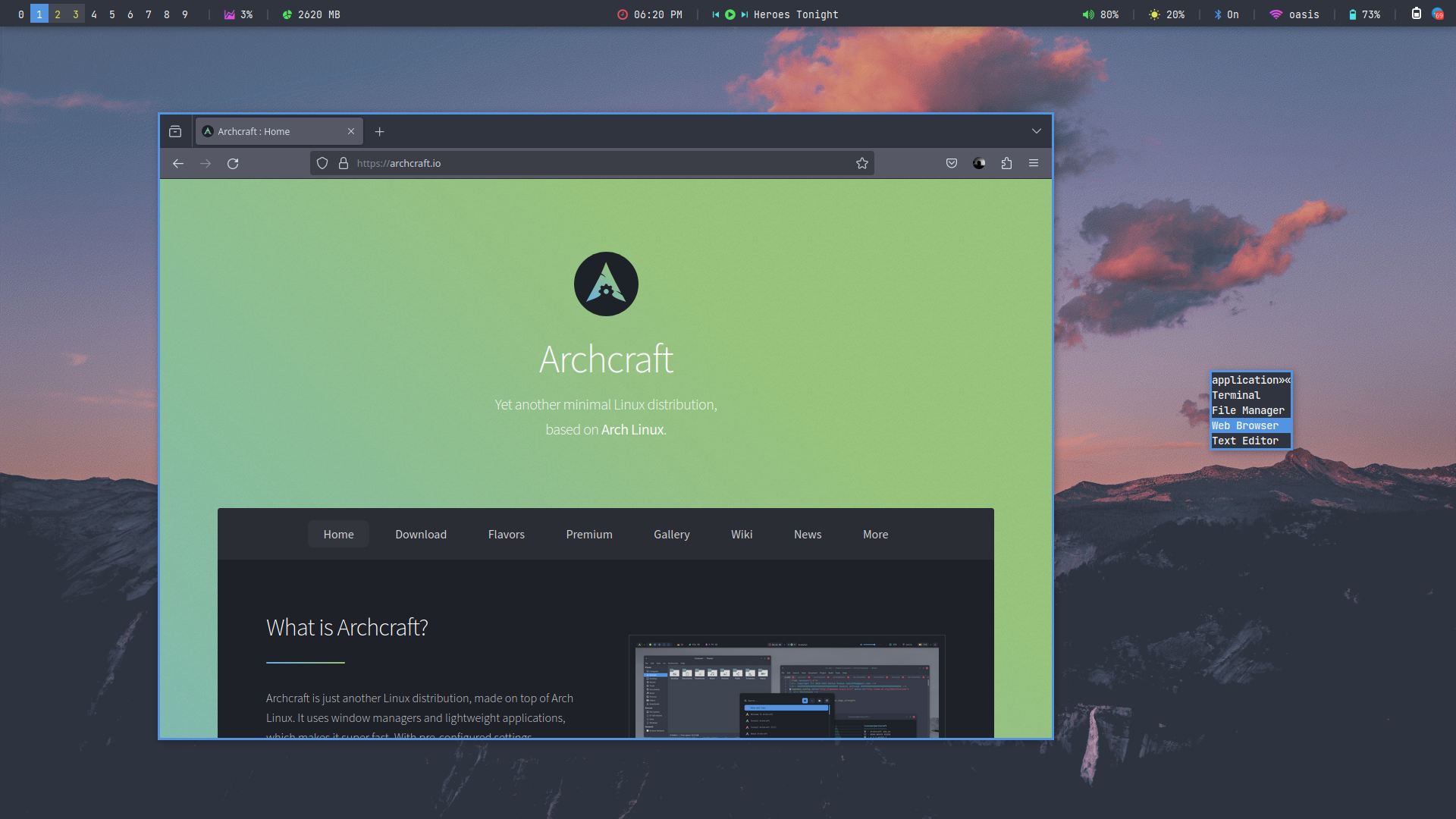Toggle Bluetooth On indicator in status bar

coord(1226,14)
